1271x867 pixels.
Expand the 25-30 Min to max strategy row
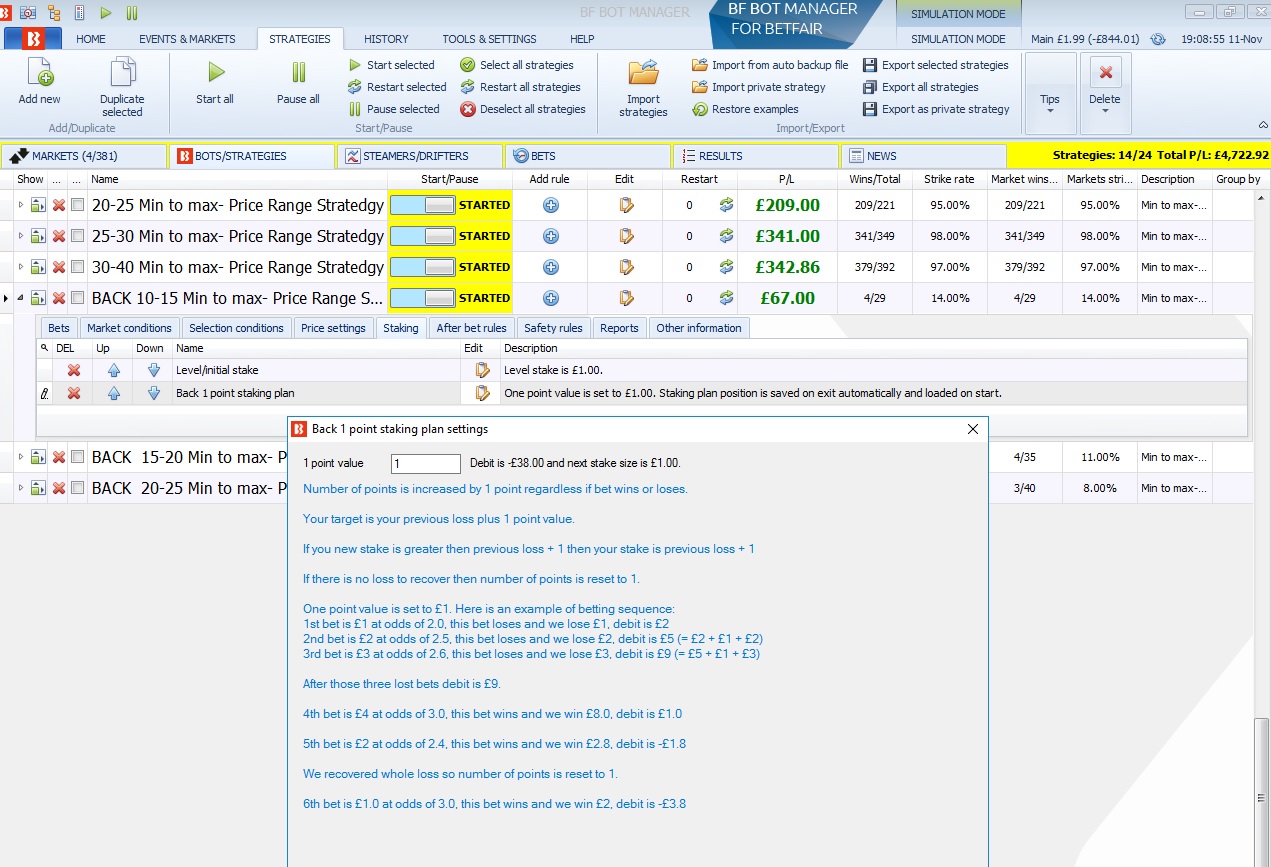[21, 236]
